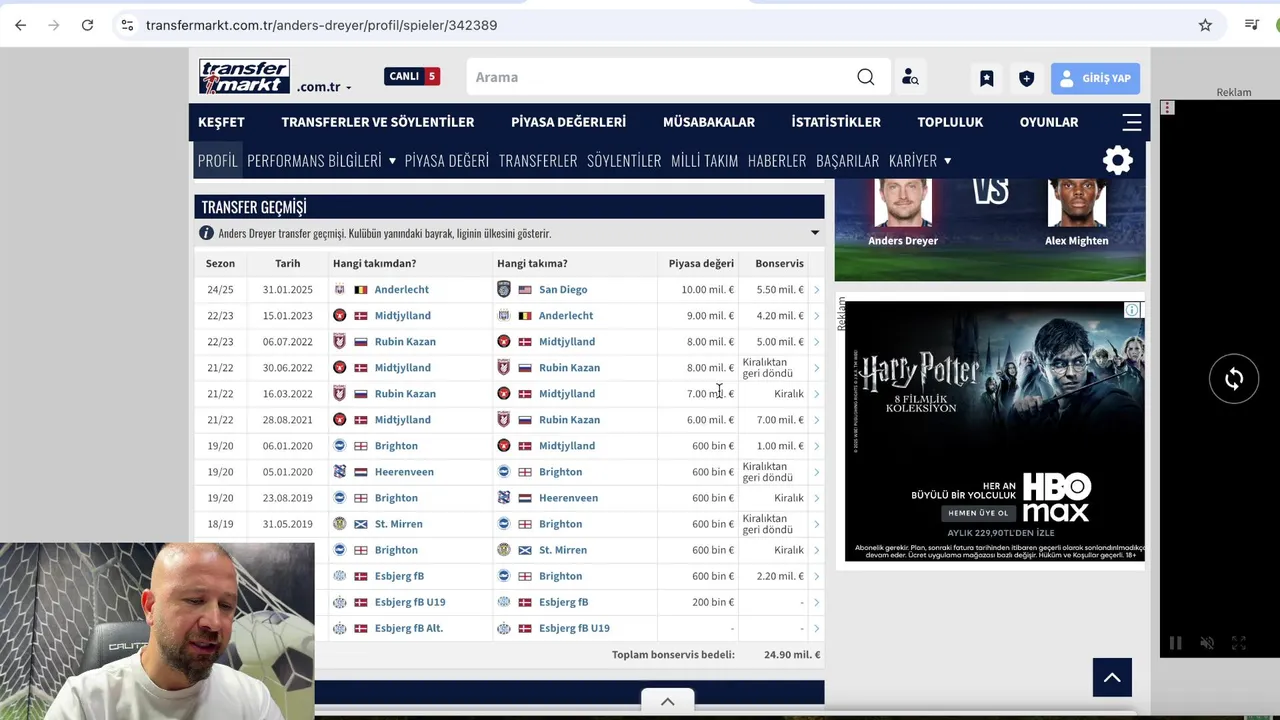Open the San Diego club link

point(563,290)
